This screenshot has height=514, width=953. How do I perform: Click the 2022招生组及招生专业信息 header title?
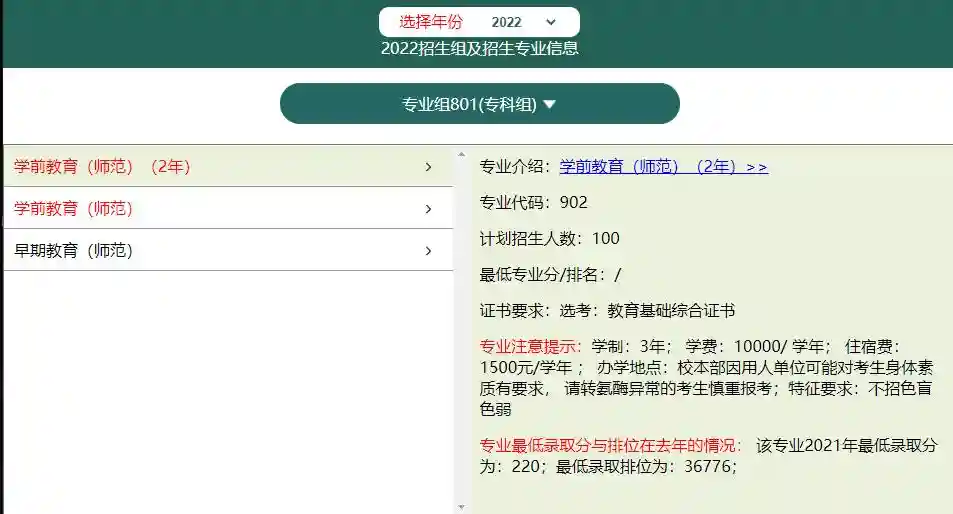coord(479,48)
